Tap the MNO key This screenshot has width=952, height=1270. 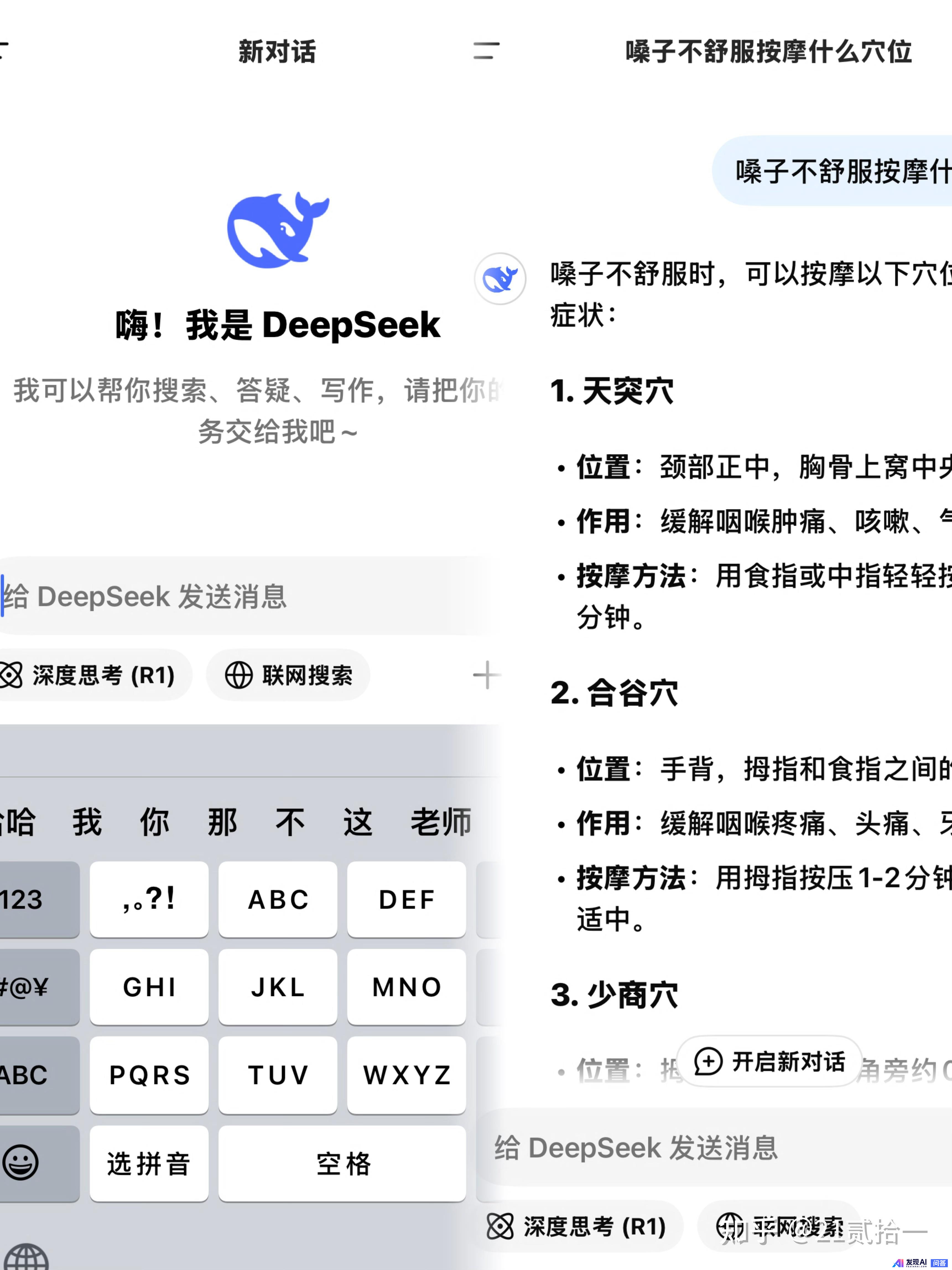pos(406,987)
